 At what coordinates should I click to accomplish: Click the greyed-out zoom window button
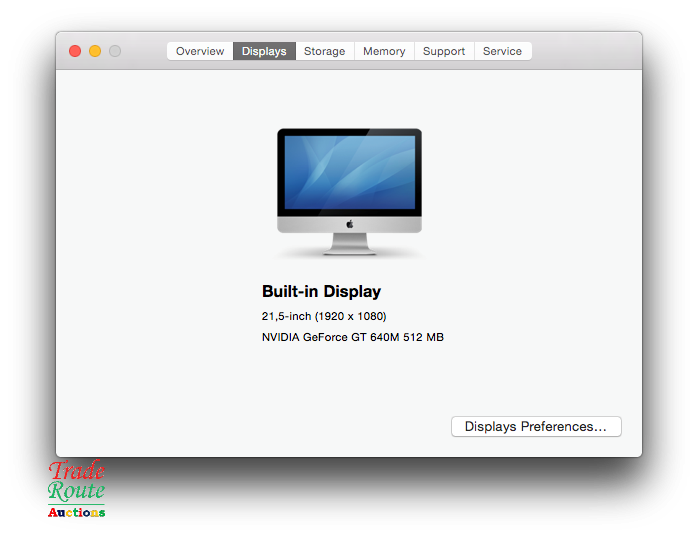coord(115,51)
